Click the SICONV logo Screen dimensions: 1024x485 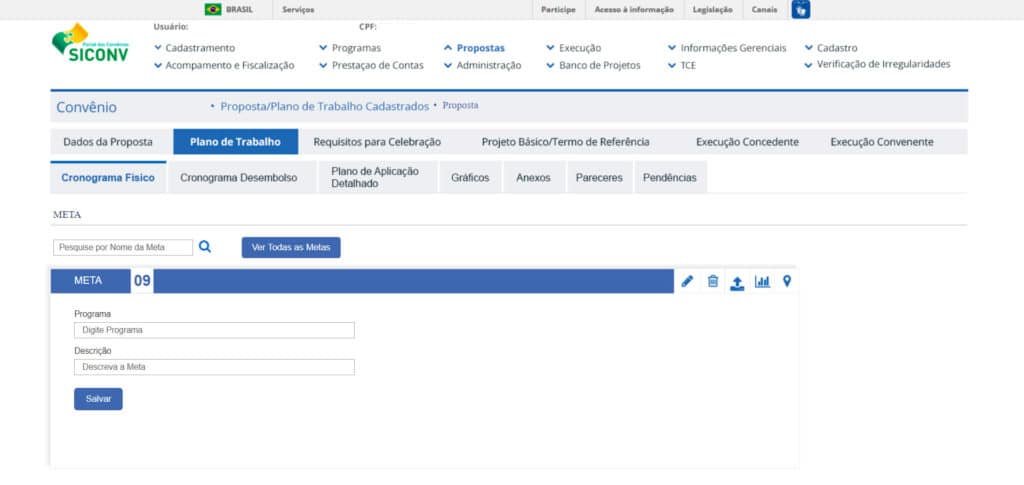(90, 44)
